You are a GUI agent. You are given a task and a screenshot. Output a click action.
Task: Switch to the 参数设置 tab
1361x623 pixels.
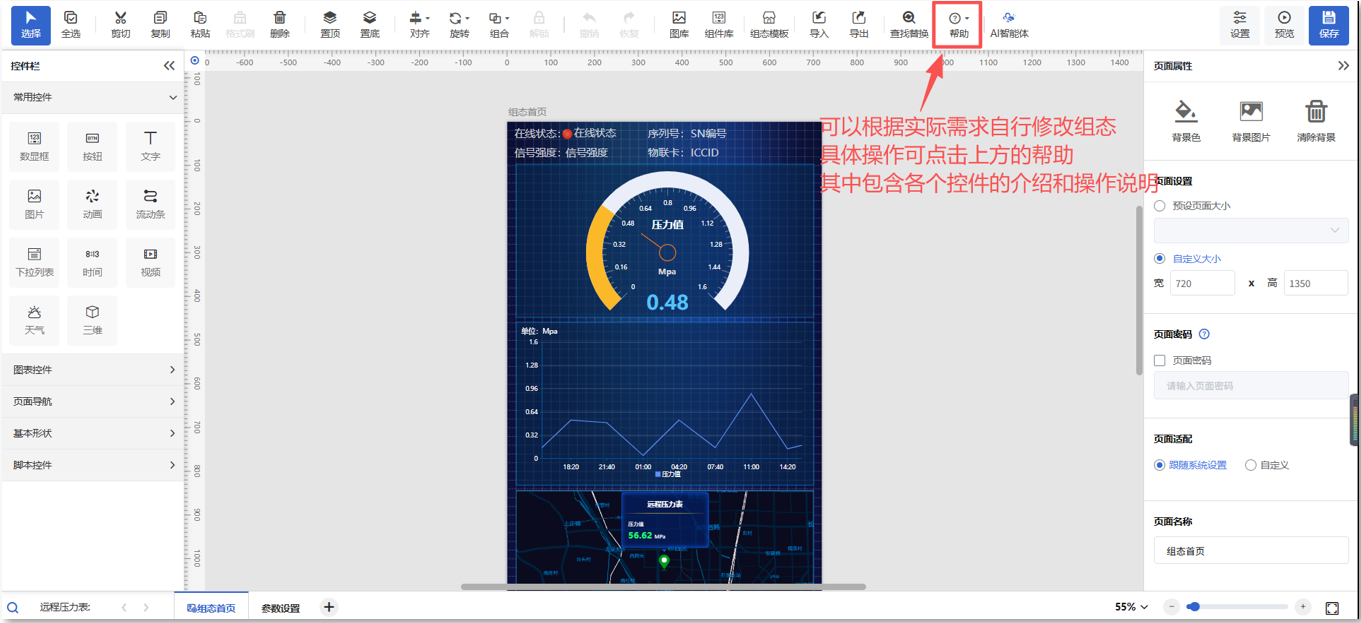coord(281,608)
